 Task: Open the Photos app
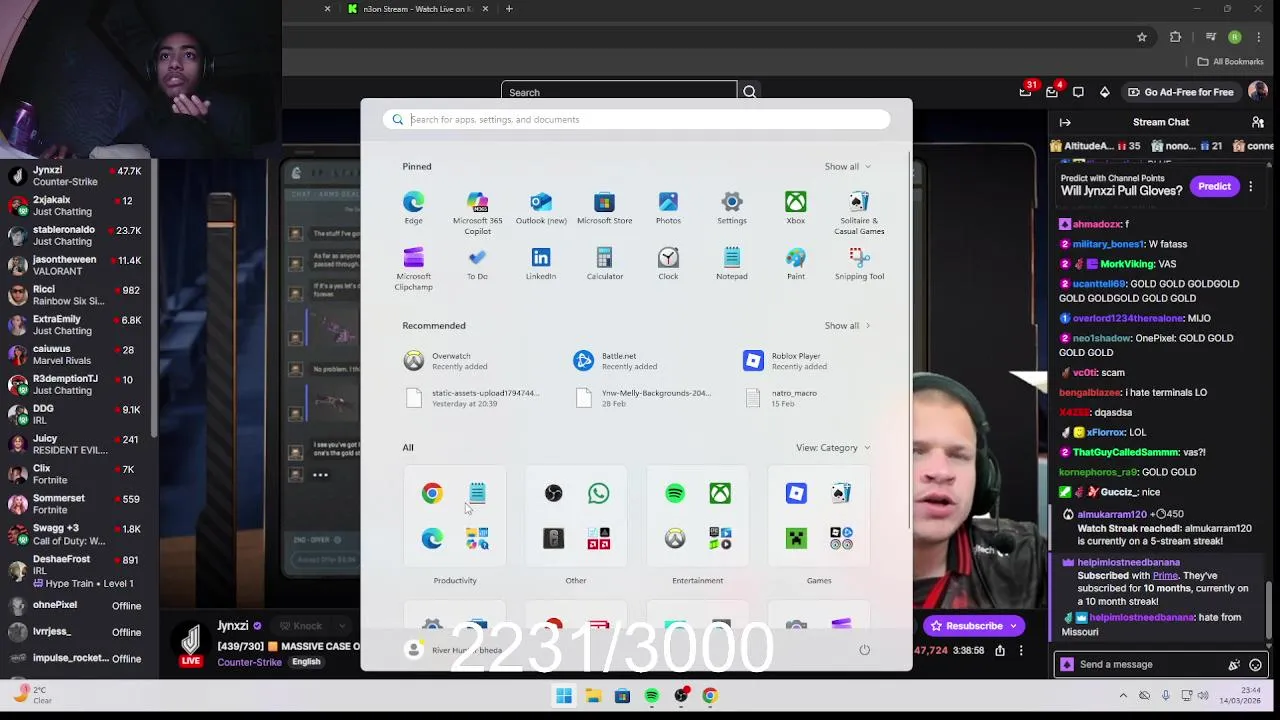click(668, 208)
